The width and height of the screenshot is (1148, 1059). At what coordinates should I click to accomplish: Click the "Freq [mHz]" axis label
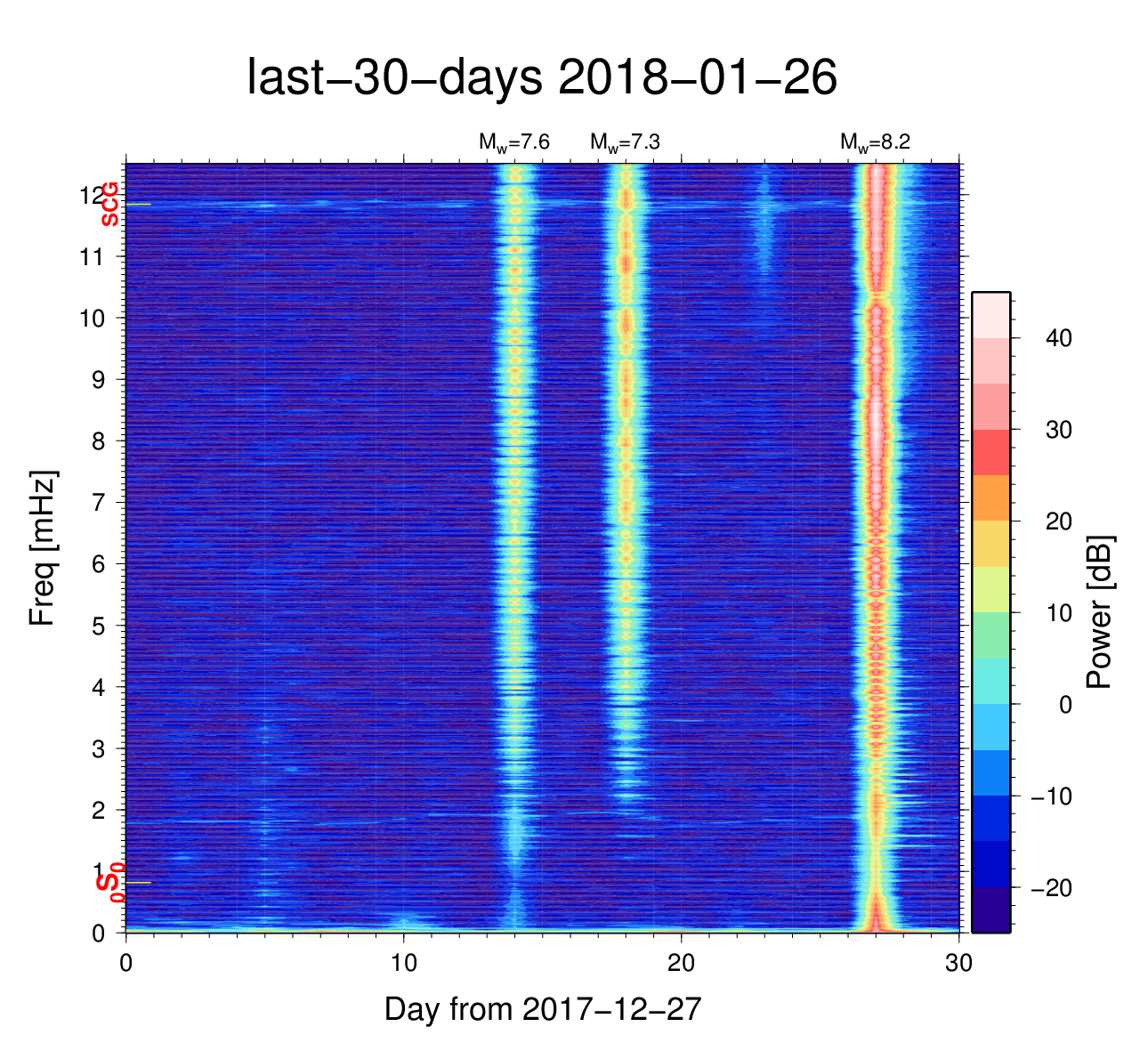click(x=43, y=548)
